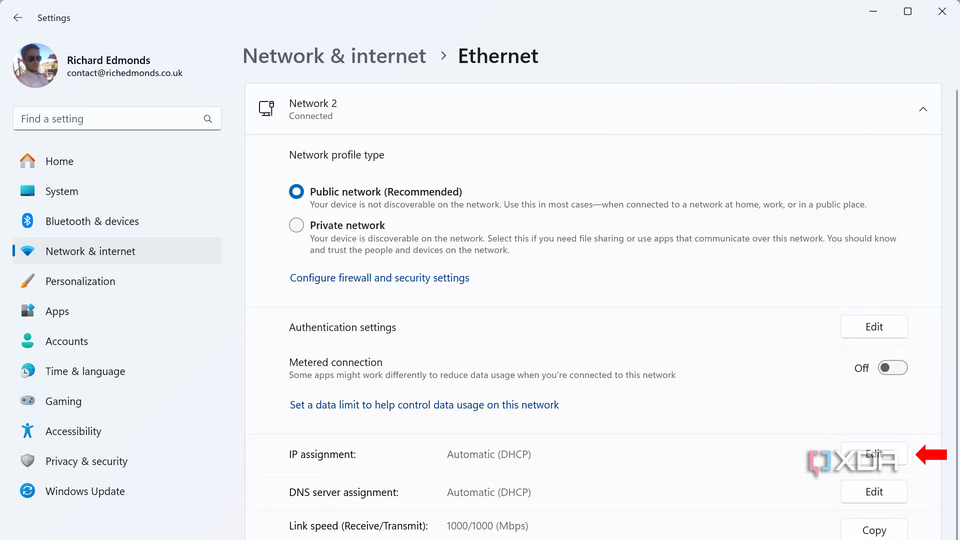Edit Authentication settings
Image resolution: width=960 pixels, height=540 pixels.
(x=874, y=327)
